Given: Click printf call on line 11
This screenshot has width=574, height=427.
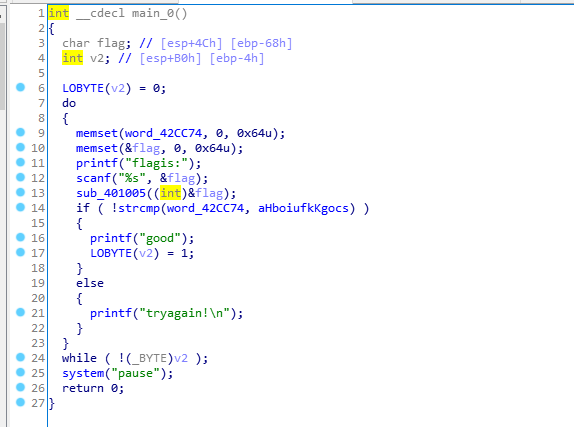Looking at the screenshot, I should (x=97, y=163).
